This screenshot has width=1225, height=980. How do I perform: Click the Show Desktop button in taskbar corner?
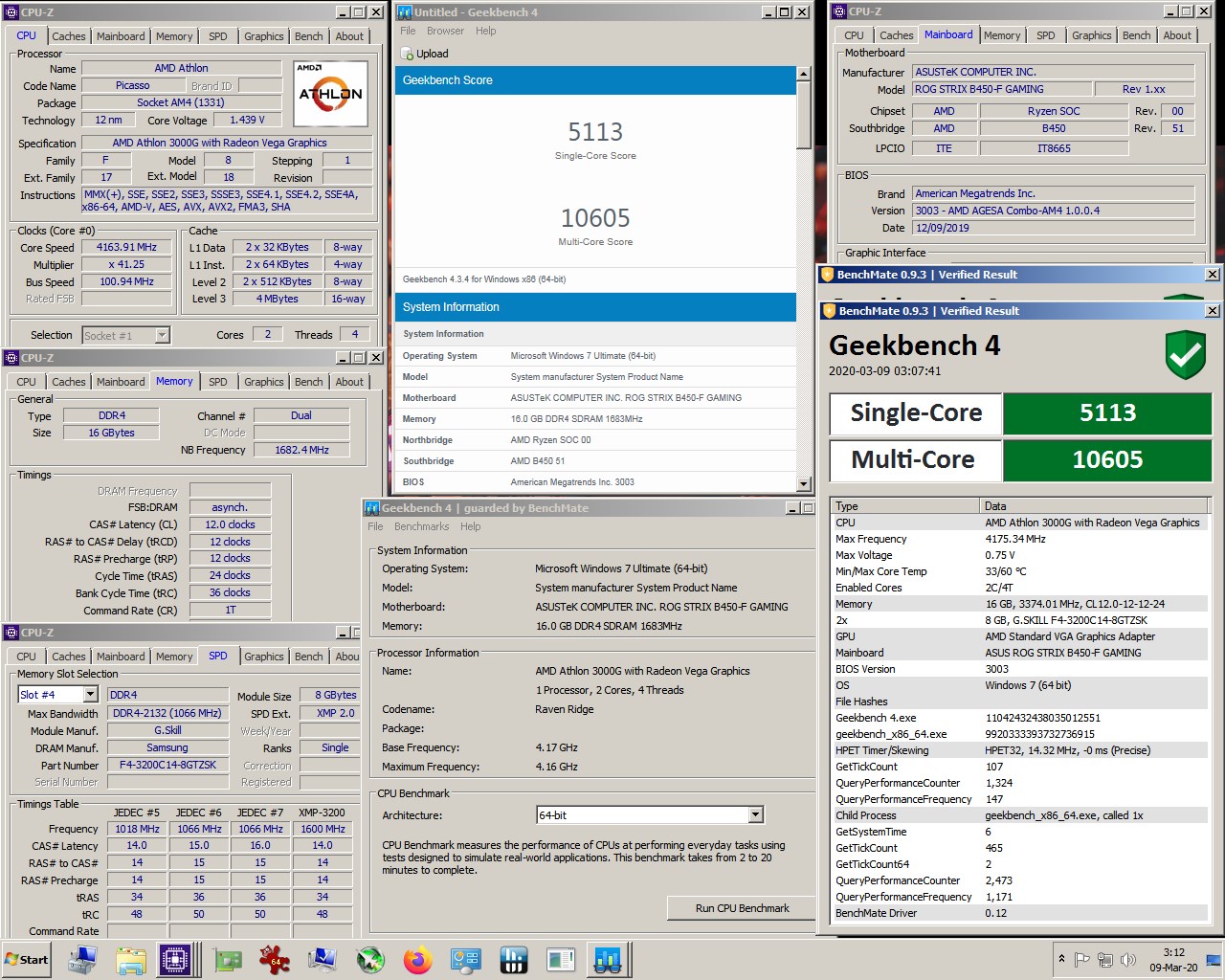point(1214,959)
